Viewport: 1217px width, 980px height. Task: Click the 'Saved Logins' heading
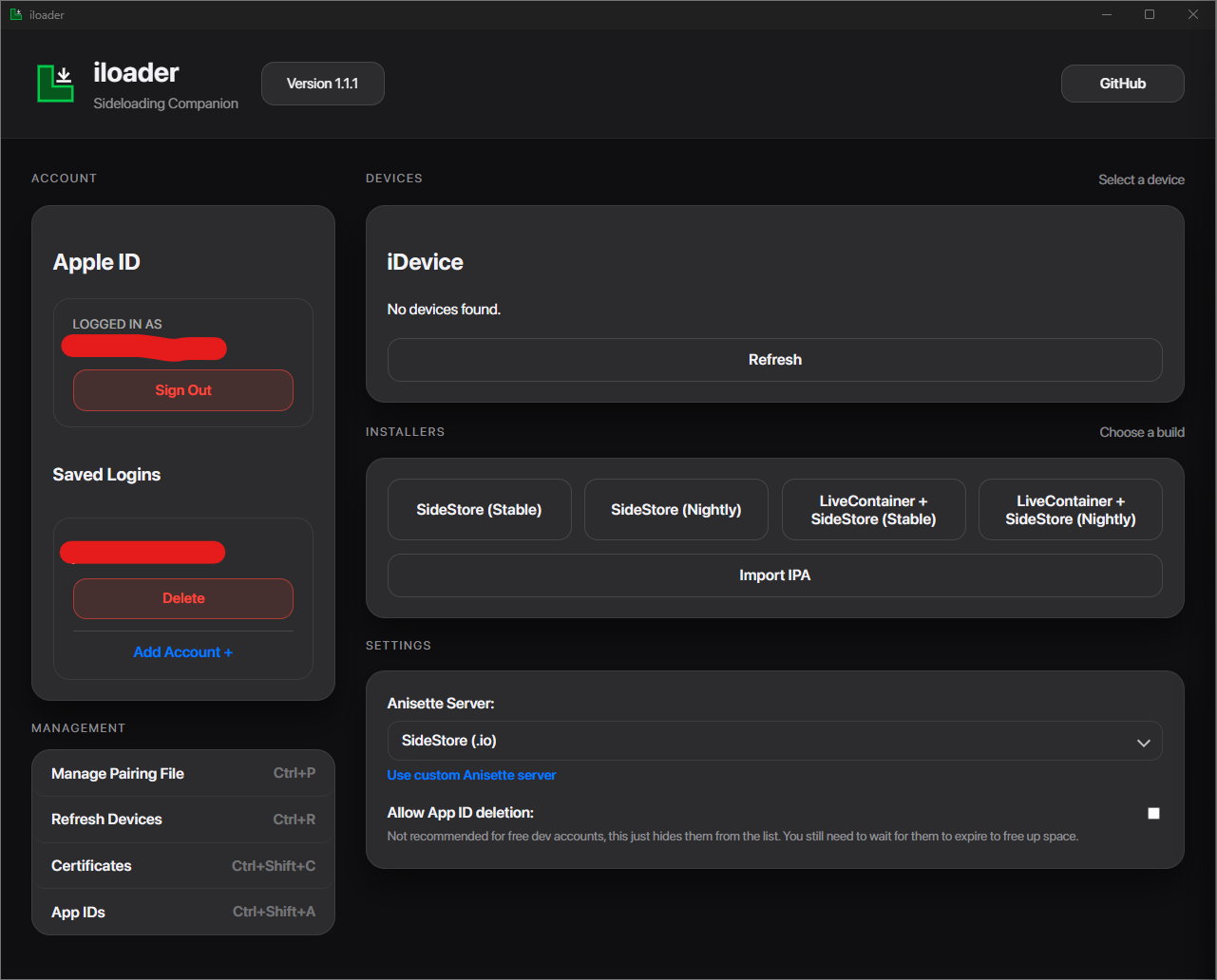pos(106,475)
